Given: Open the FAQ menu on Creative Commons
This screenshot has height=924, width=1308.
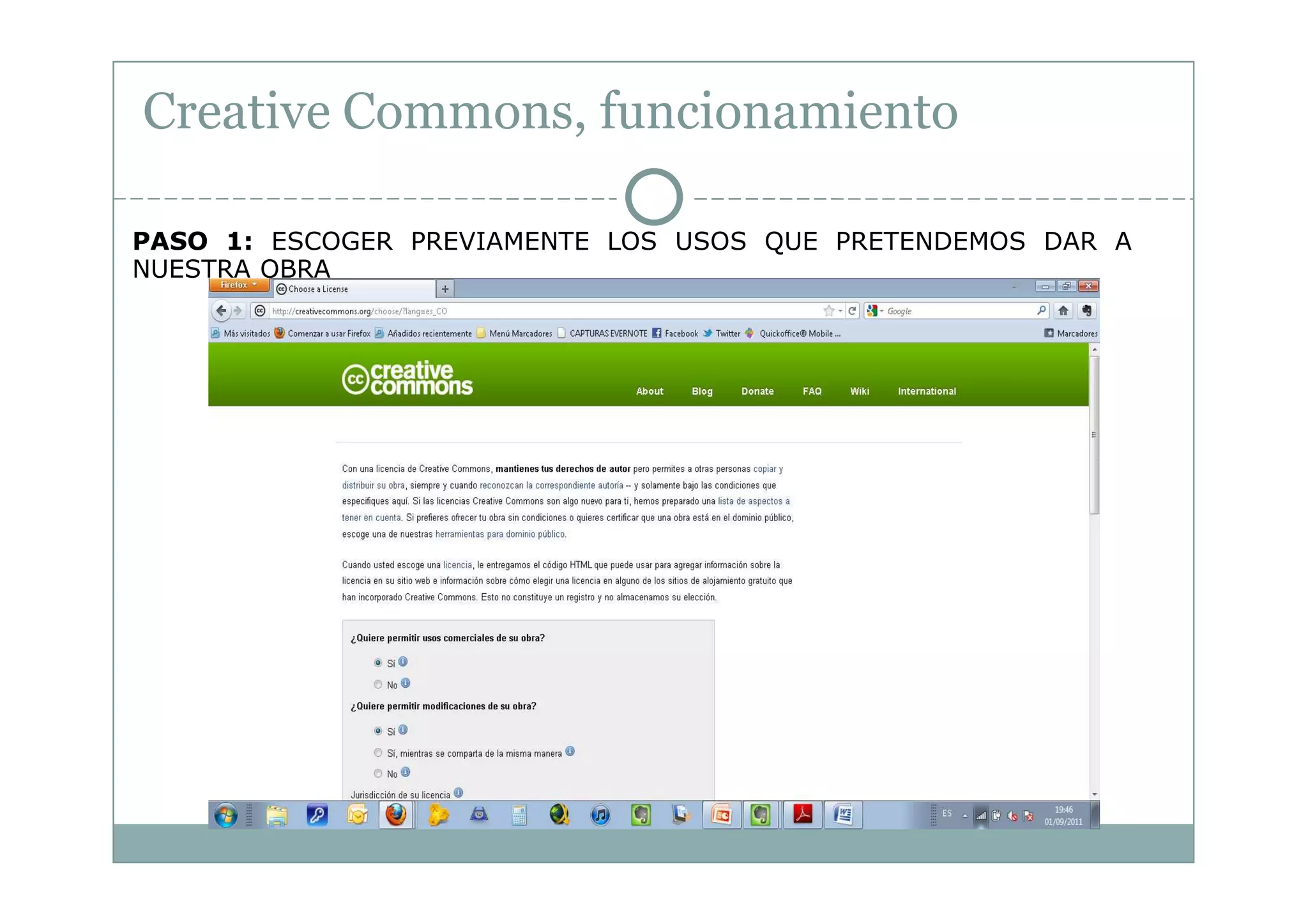Looking at the screenshot, I should (x=812, y=391).
